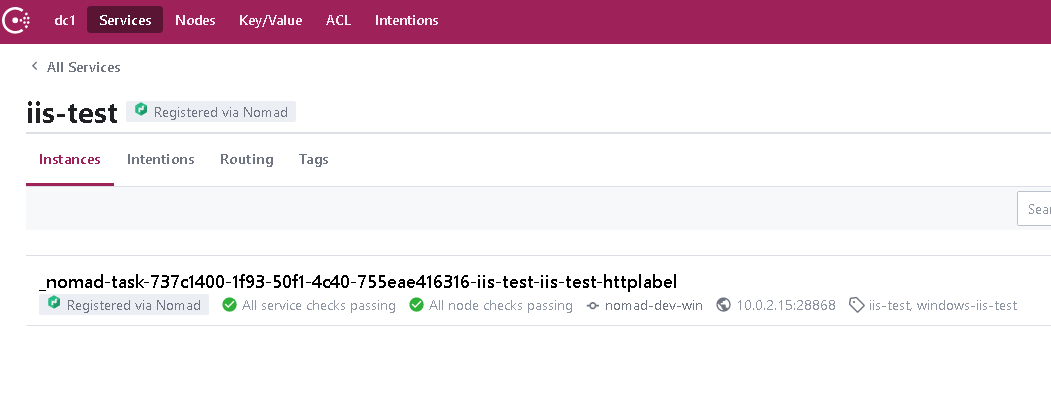Click the Nomad icon beside iis-test title

[x=141, y=111]
